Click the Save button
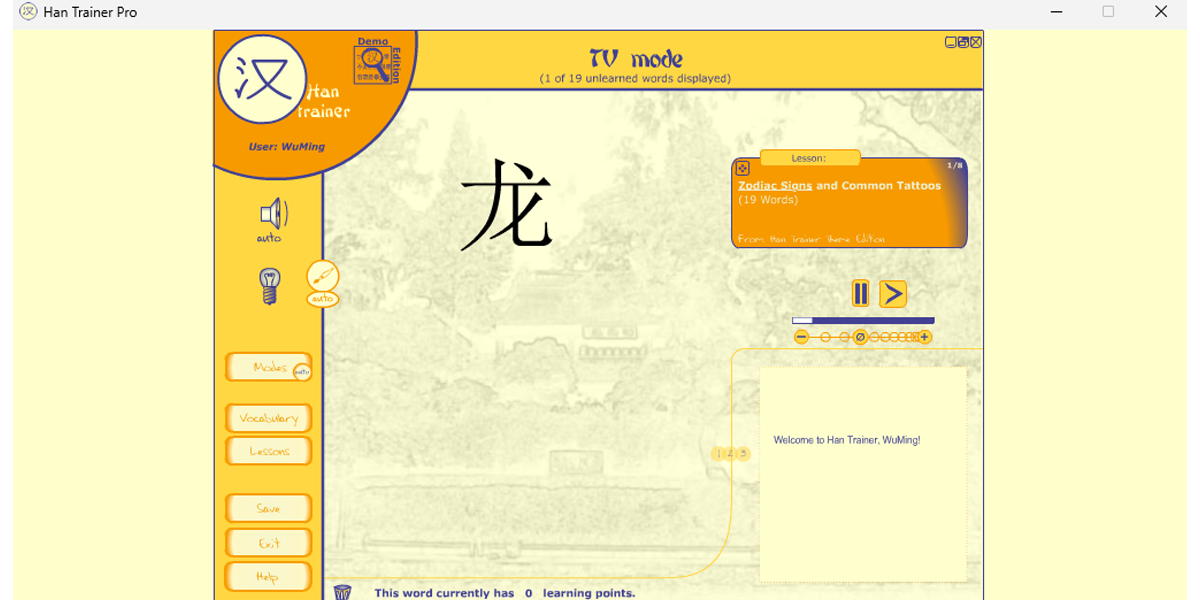 point(267,508)
